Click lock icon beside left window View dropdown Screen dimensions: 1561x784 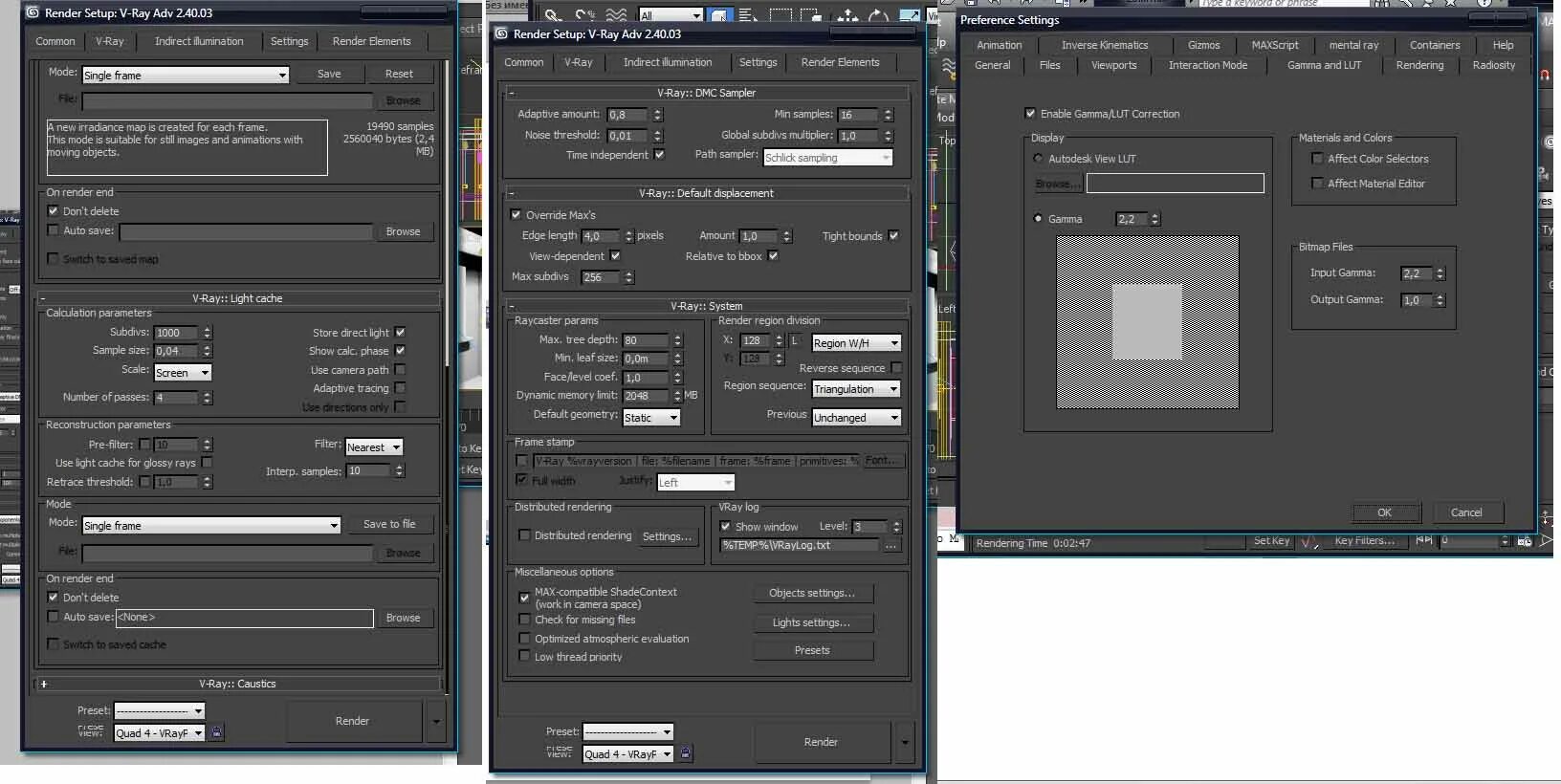[x=216, y=732]
